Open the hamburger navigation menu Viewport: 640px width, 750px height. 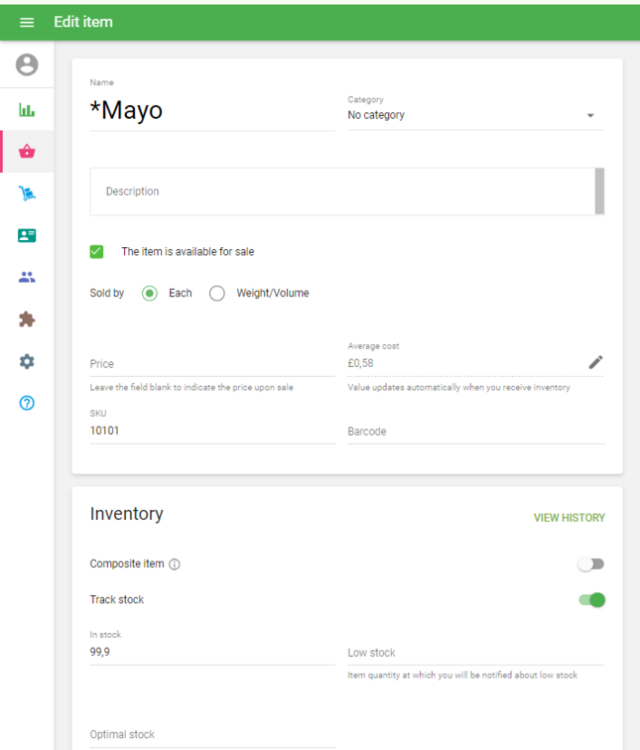click(27, 21)
